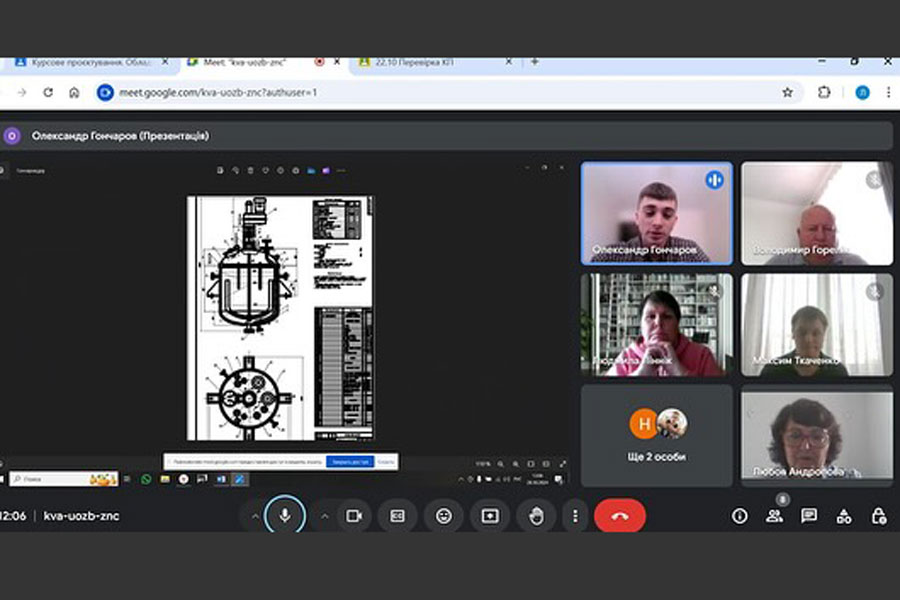Open the emoji reactions panel
The image size is (900, 600).
[443, 516]
